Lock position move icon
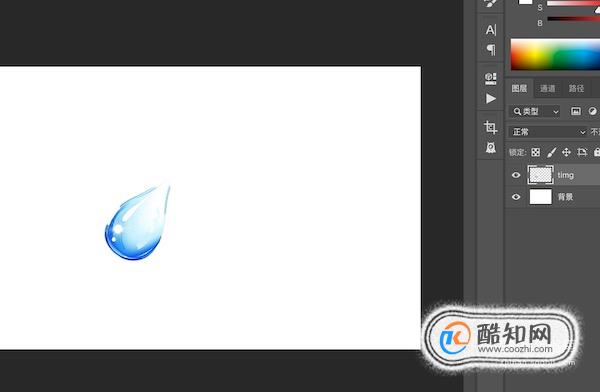The width and height of the screenshot is (600, 392). (x=566, y=152)
